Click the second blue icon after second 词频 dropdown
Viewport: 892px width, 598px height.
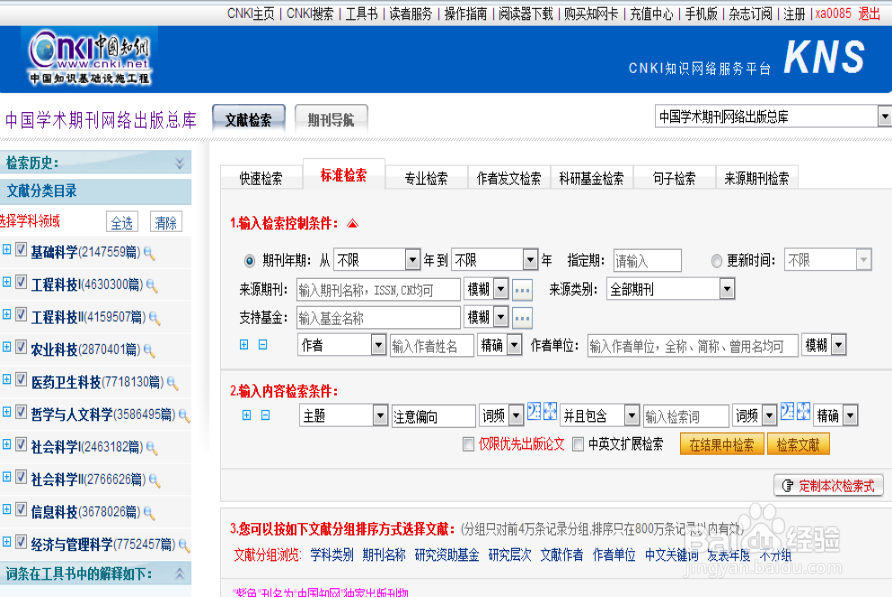(803, 411)
